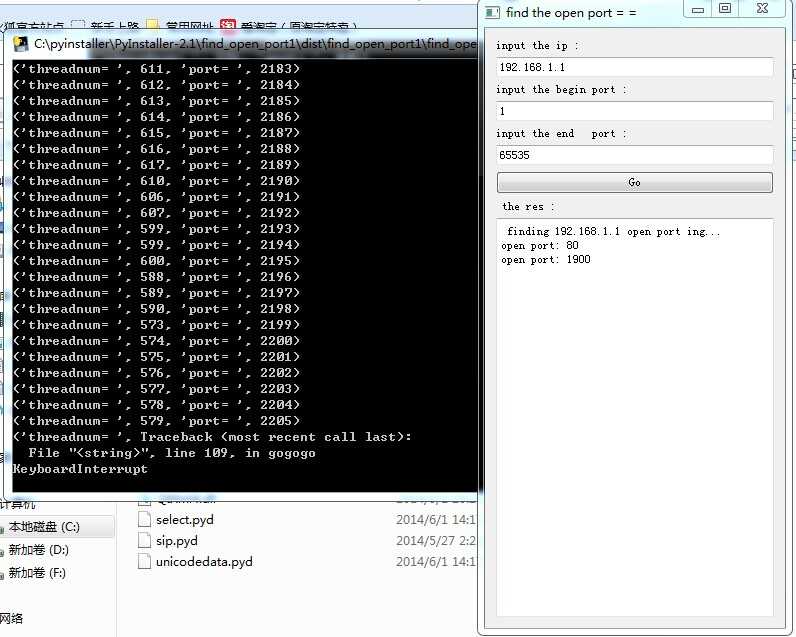Viewport: 796px width, 637px height.
Task: Click the end port field containing 65535
Action: click(635, 155)
